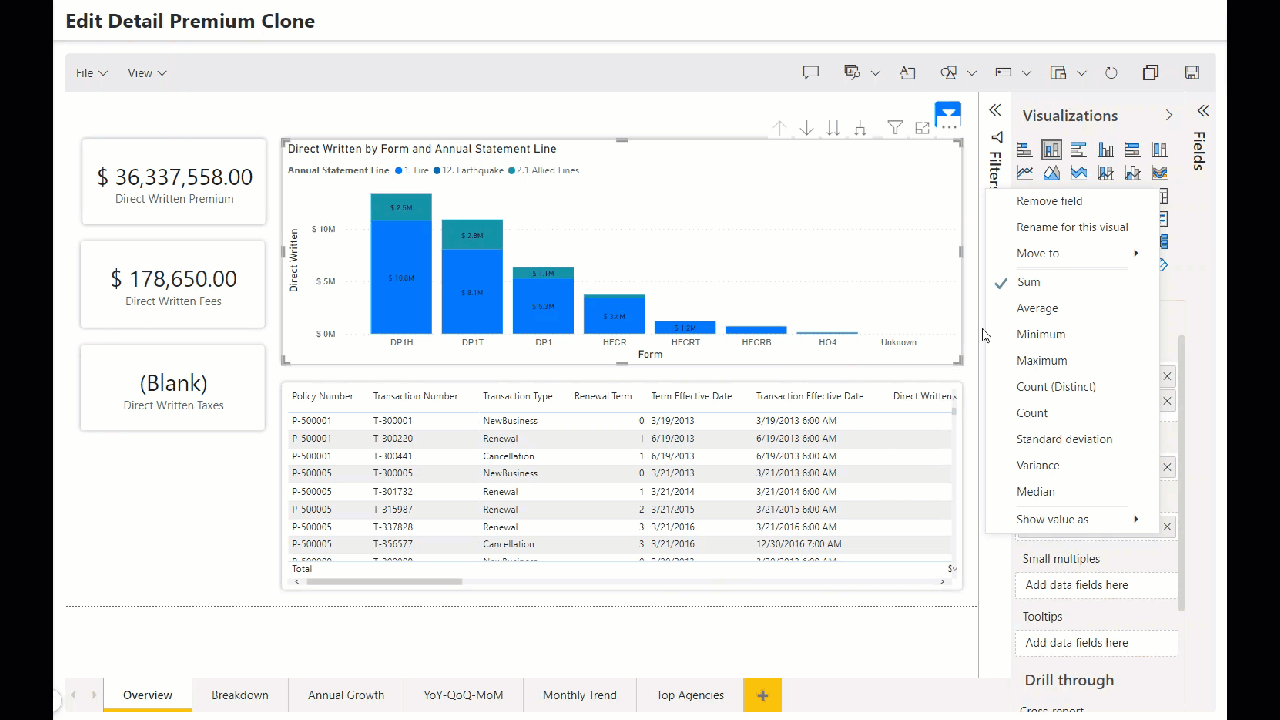This screenshot has height=720, width=1280.
Task: Select the stacked bar chart visualization
Action: [1025, 150]
